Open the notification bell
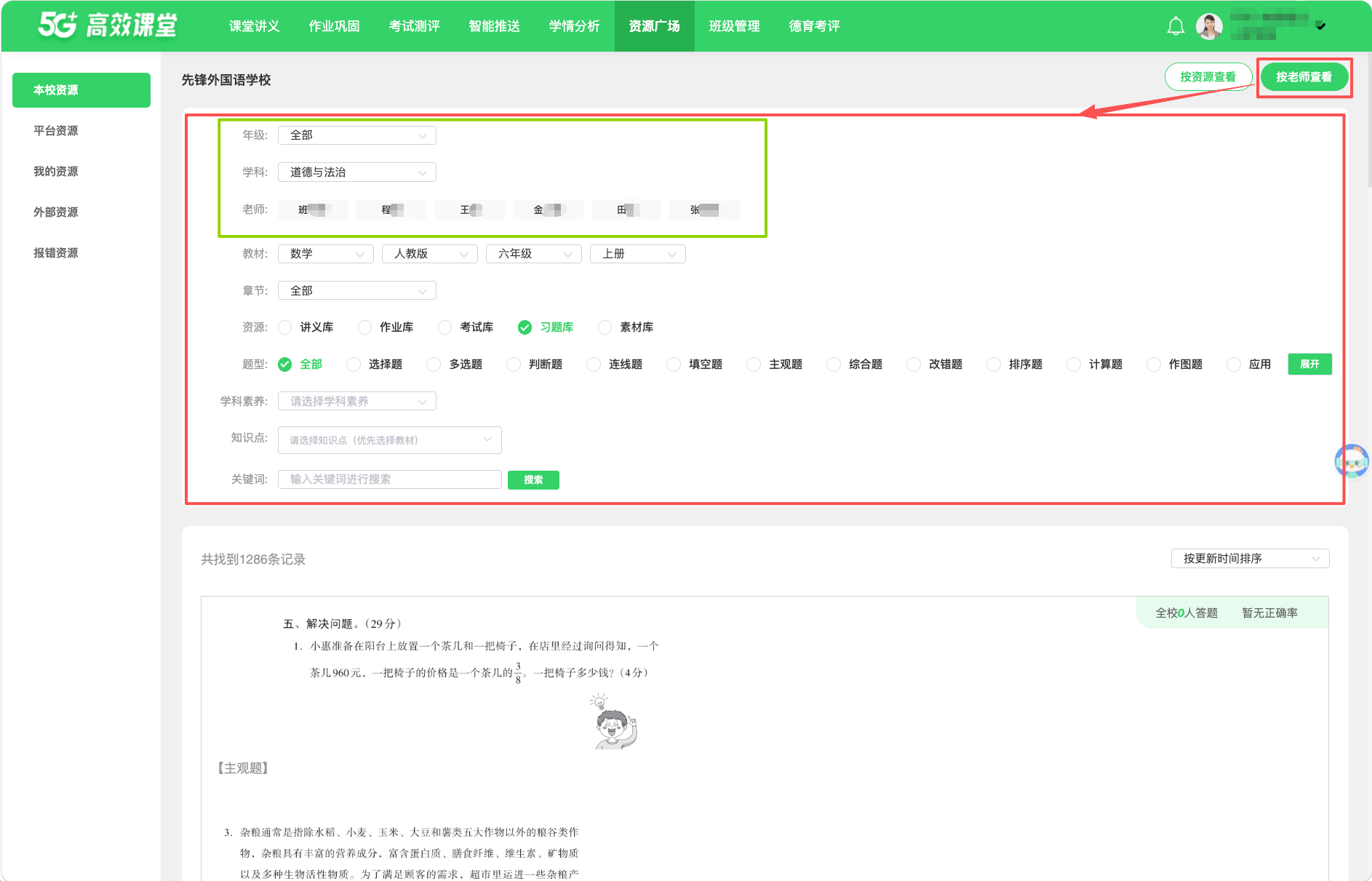 pos(1176,26)
